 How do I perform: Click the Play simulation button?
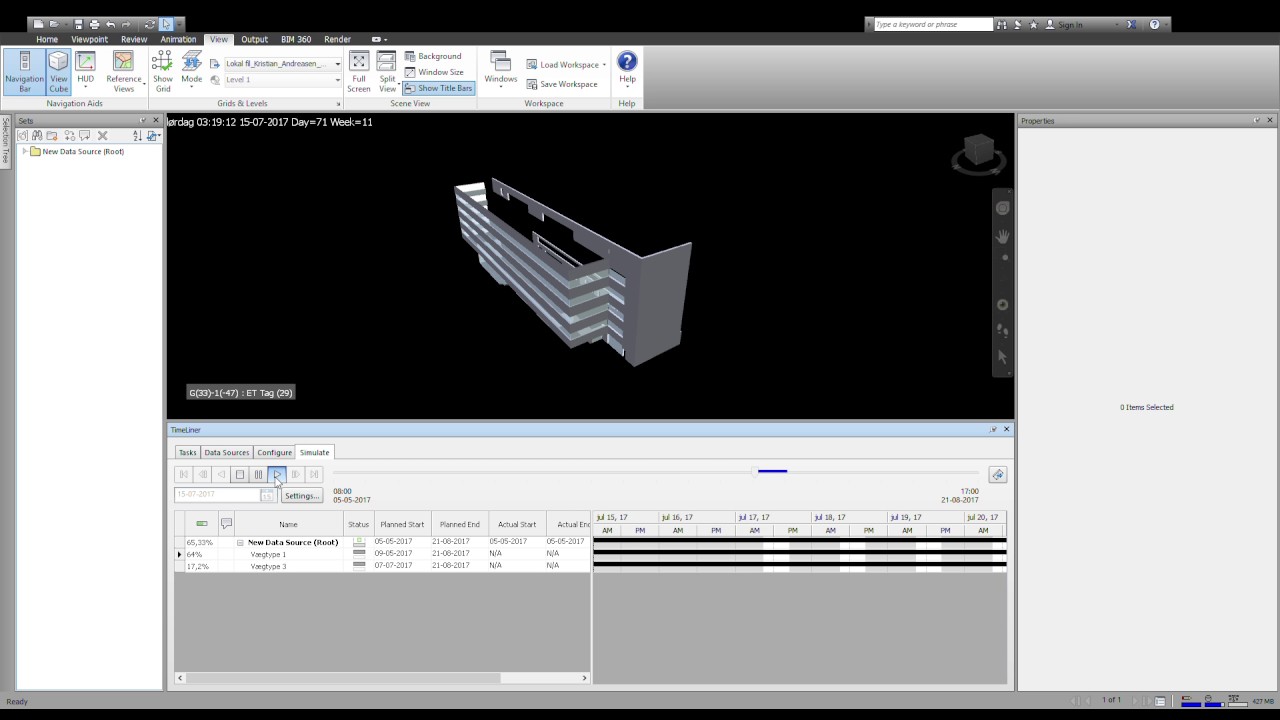[x=277, y=474]
